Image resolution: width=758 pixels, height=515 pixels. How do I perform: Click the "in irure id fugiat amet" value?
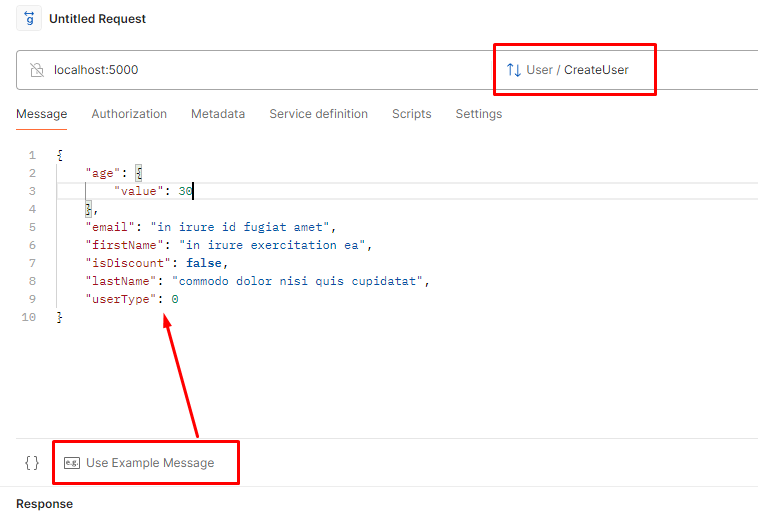coord(240,227)
